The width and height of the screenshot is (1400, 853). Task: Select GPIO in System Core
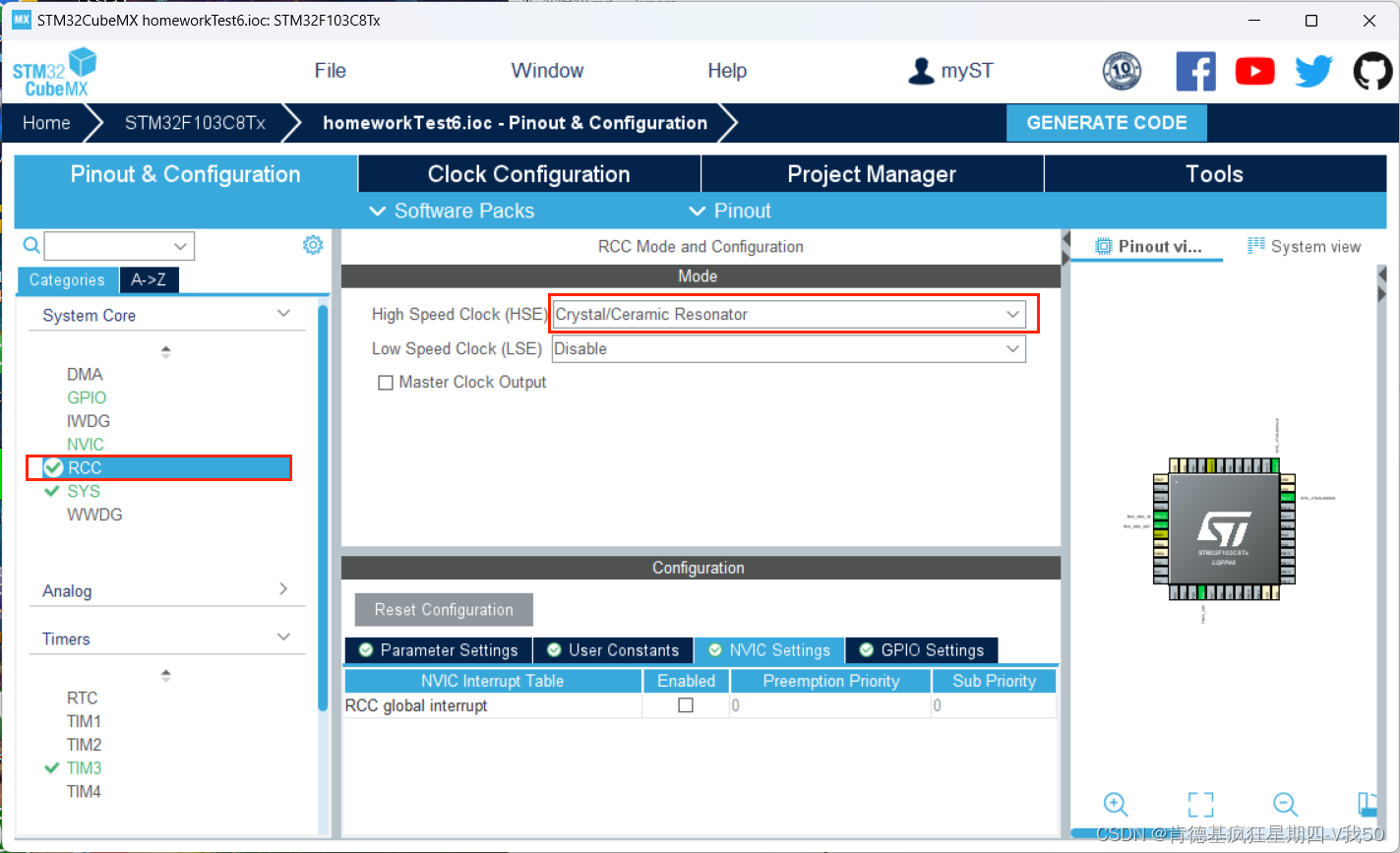[x=87, y=397]
